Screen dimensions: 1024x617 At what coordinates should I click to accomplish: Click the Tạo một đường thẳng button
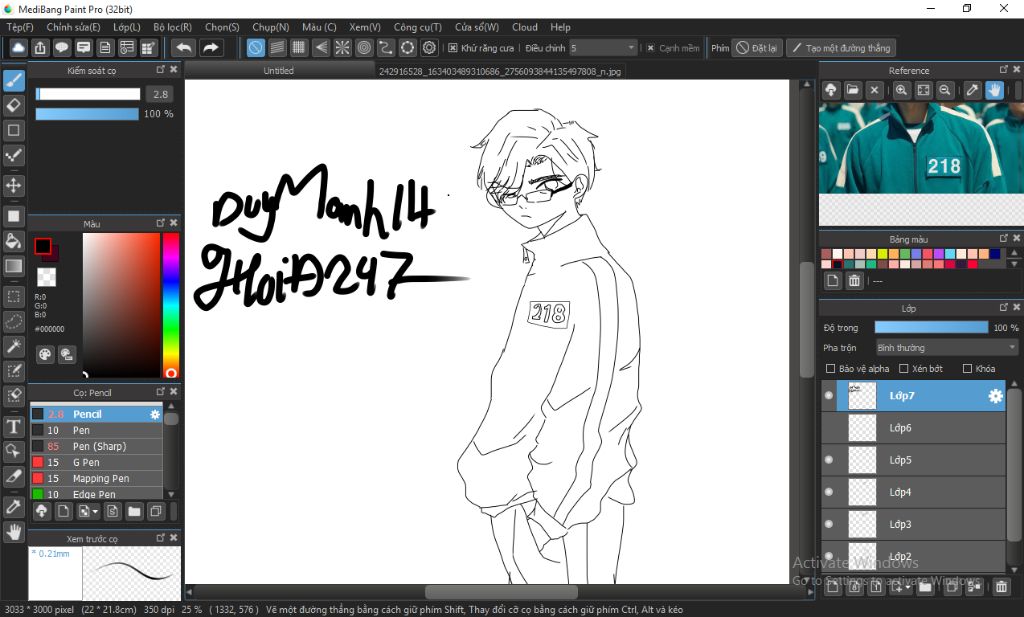[841, 48]
